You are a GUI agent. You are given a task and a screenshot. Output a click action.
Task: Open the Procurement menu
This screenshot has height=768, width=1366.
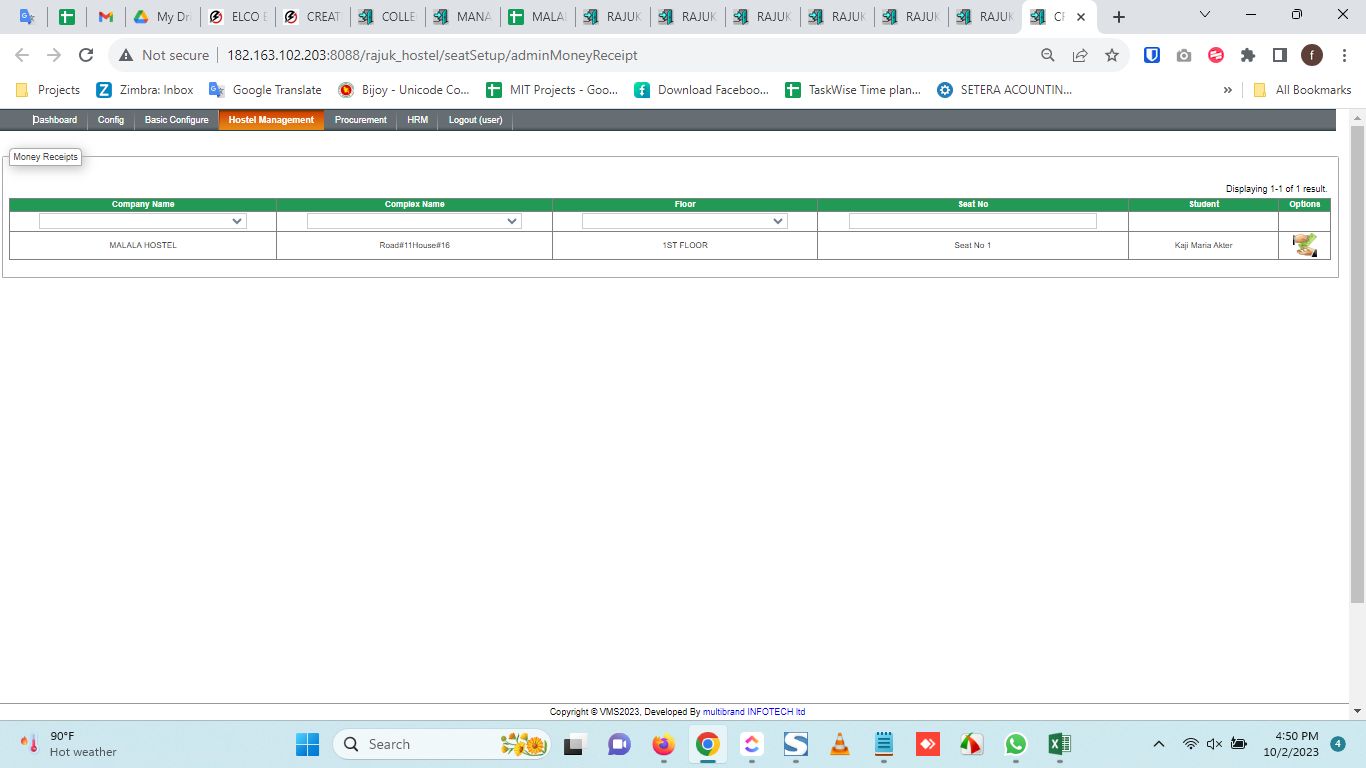[x=361, y=120]
